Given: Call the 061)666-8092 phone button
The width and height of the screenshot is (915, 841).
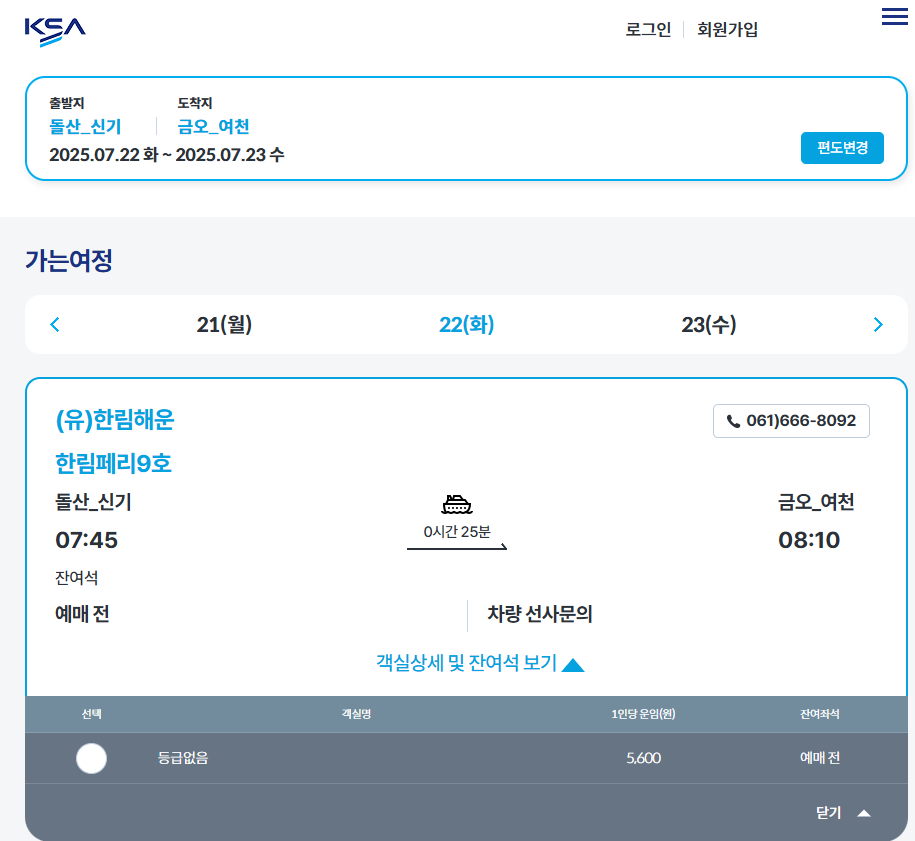Looking at the screenshot, I should pyautogui.click(x=791, y=421).
